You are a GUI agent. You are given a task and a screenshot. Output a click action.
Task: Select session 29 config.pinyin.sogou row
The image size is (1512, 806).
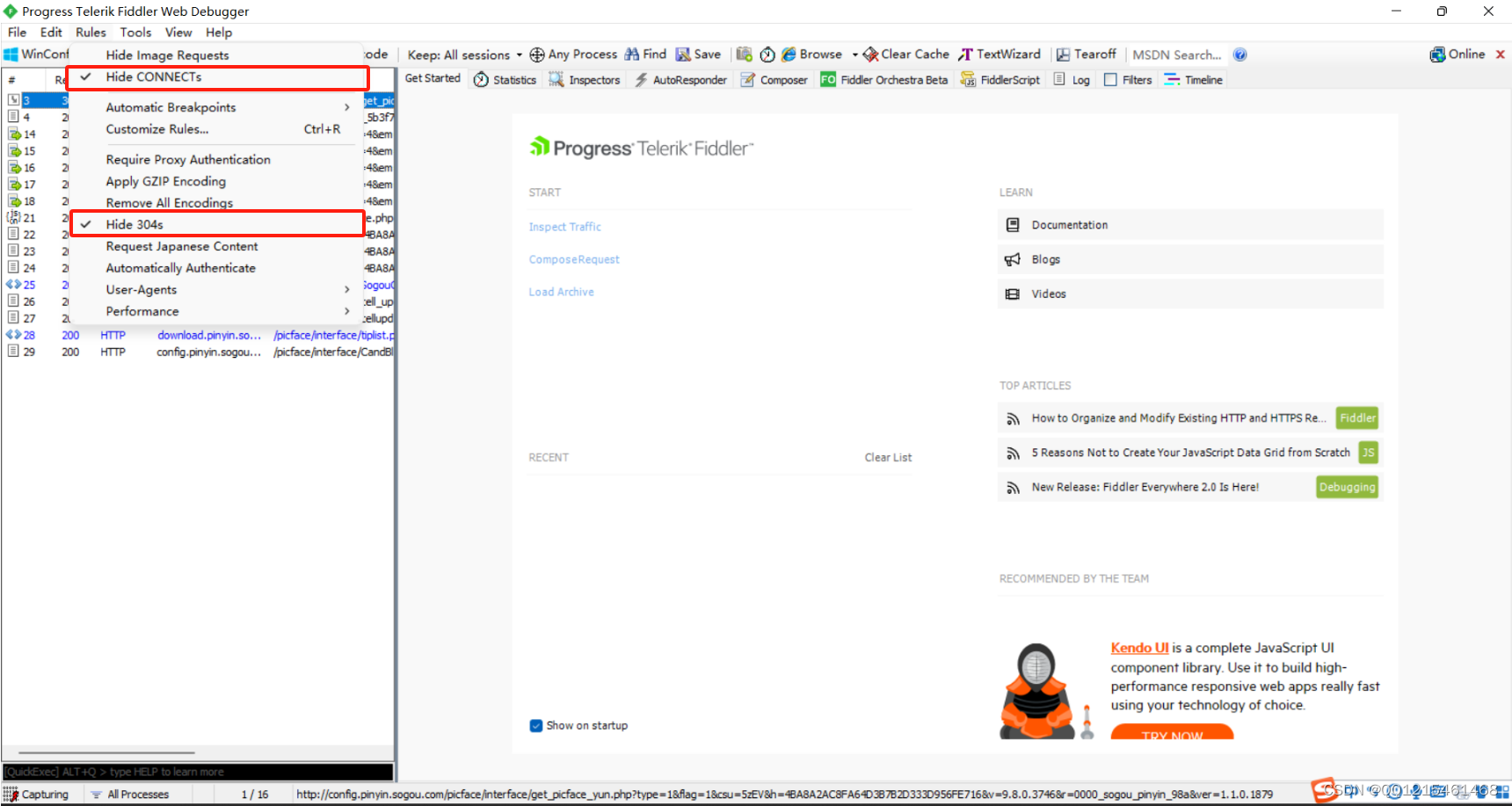[x=200, y=352]
